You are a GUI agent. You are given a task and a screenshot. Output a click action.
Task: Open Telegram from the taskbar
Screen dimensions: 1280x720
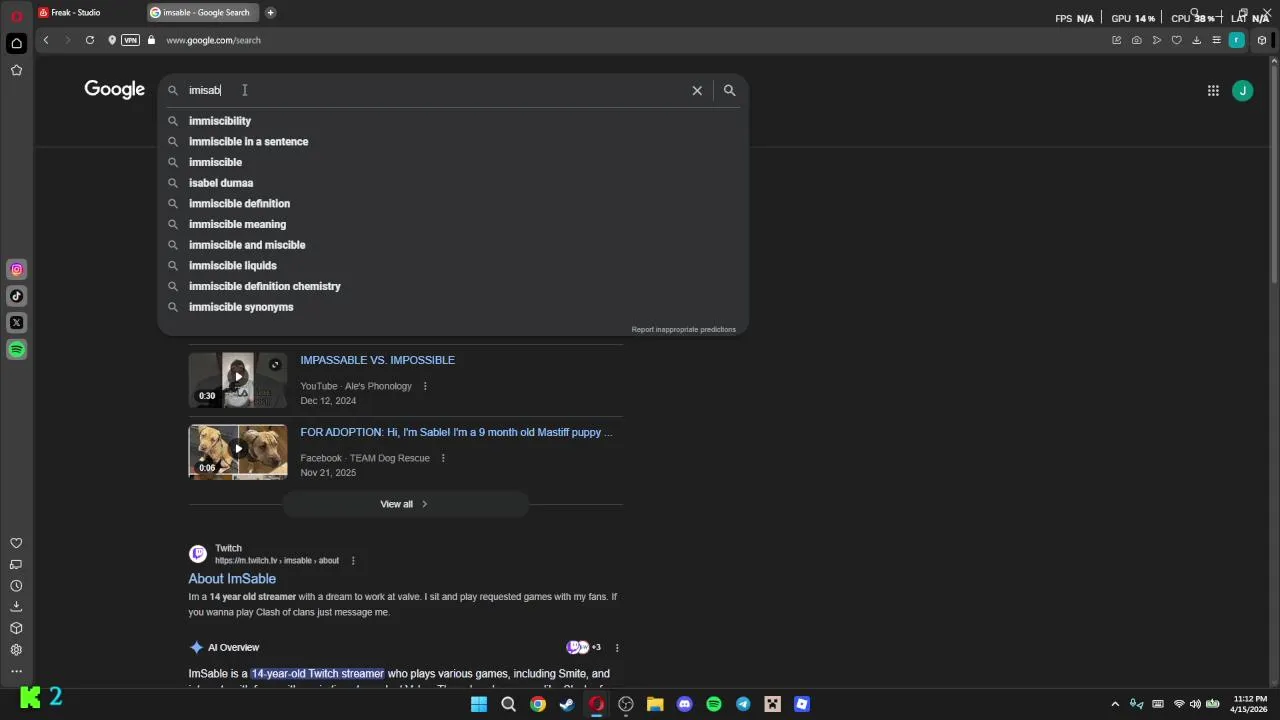point(743,704)
